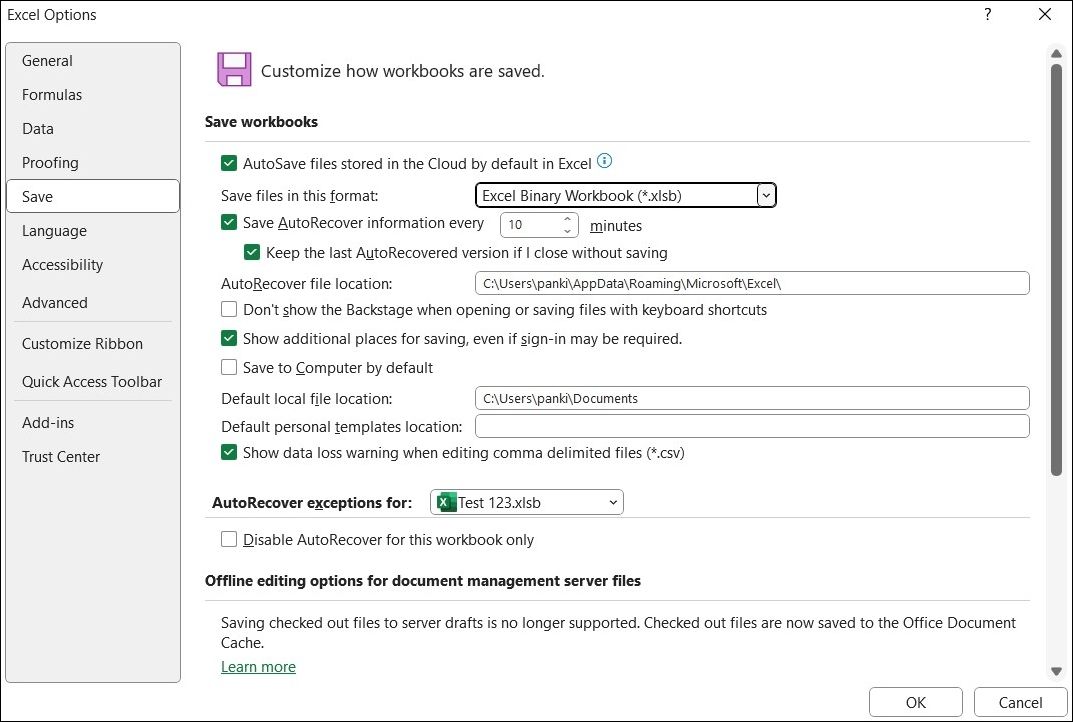
Task: Confirm settings with the OK button
Action: click(914, 702)
